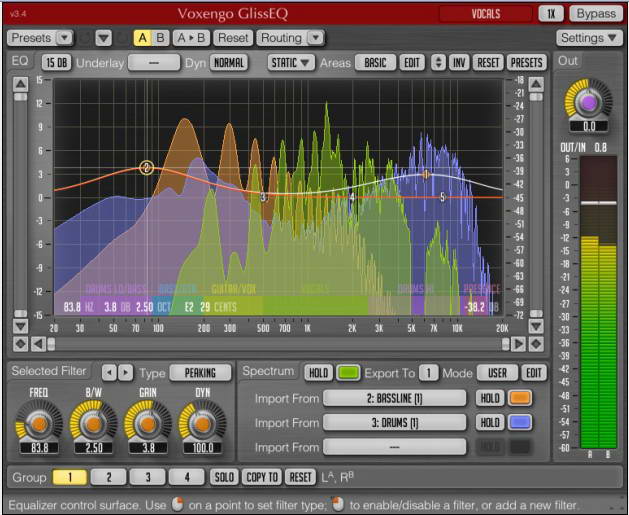Expand the Settings menu
Viewport: 629px width, 515px height.
589,38
